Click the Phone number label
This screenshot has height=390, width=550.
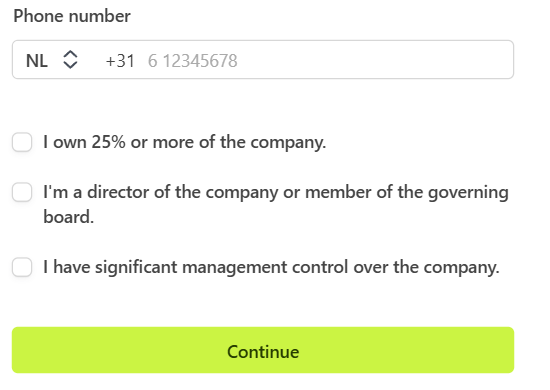coord(72,16)
